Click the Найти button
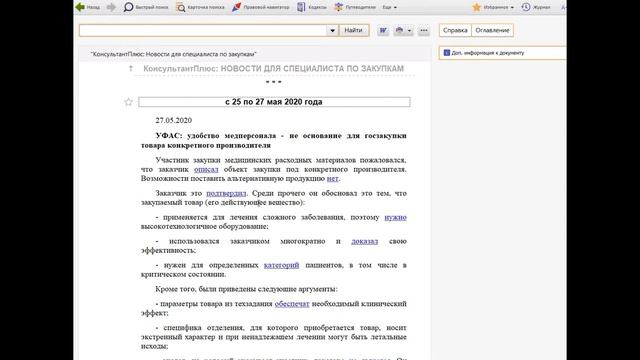 tap(353, 30)
